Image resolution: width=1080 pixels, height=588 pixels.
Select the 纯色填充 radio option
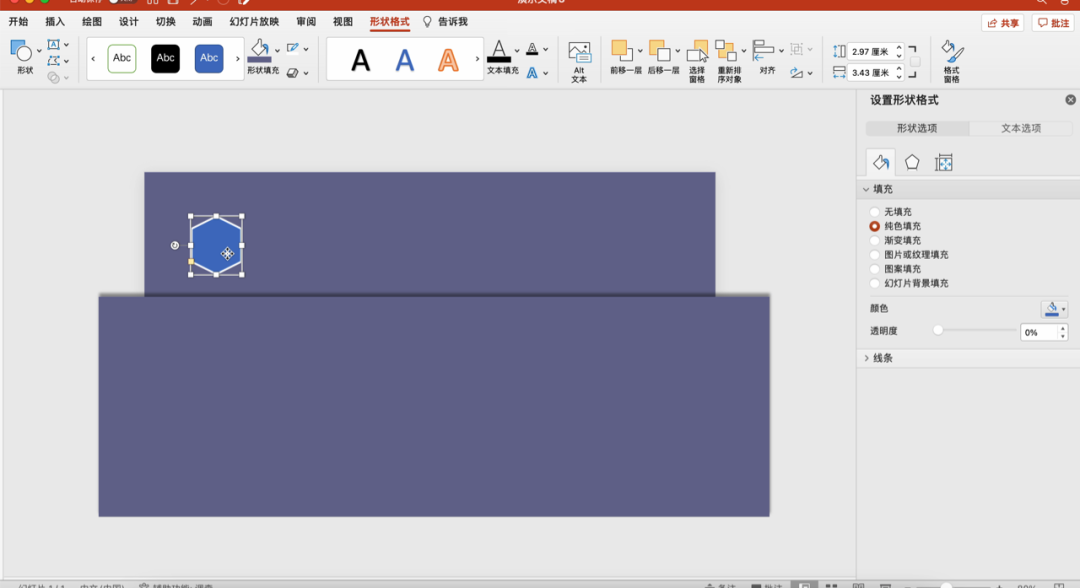tap(875, 226)
